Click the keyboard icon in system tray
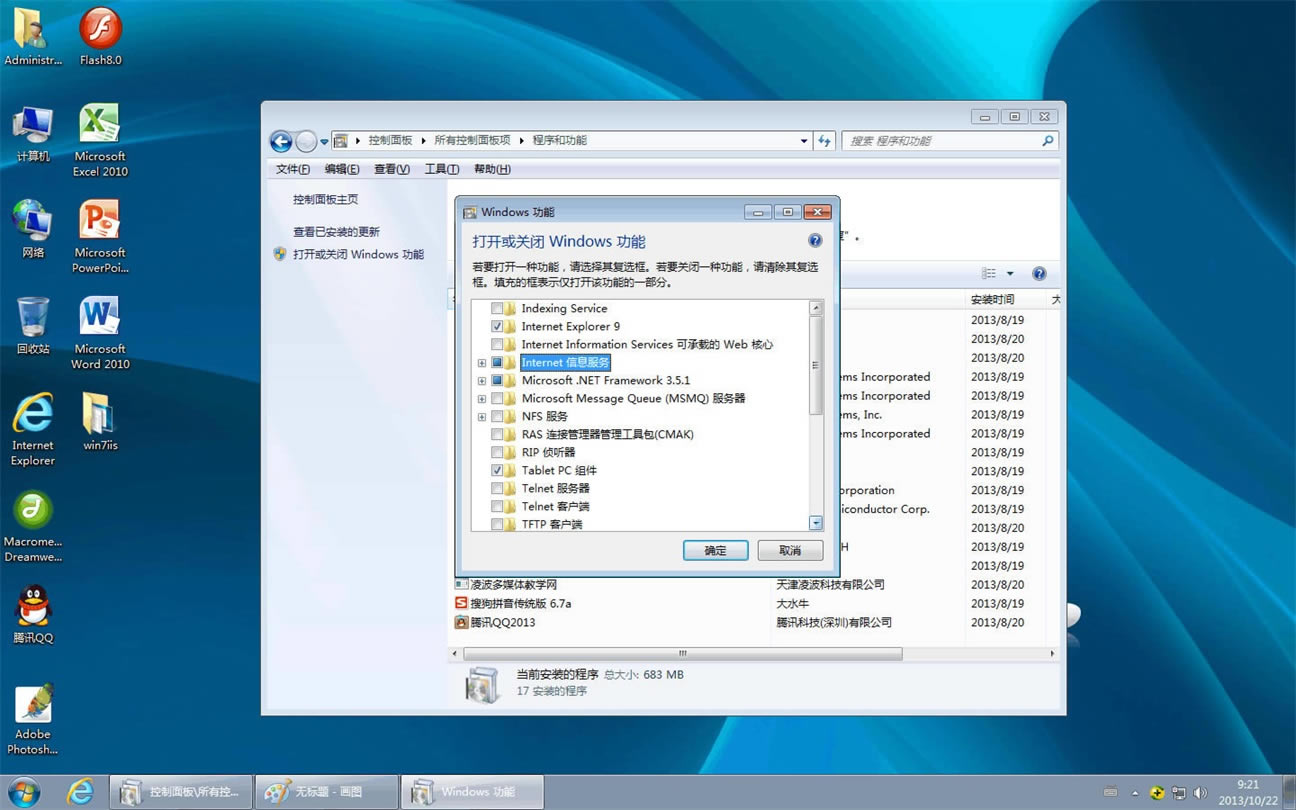The height and width of the screenshot is (810, 1296). [x=1111, y=793]
